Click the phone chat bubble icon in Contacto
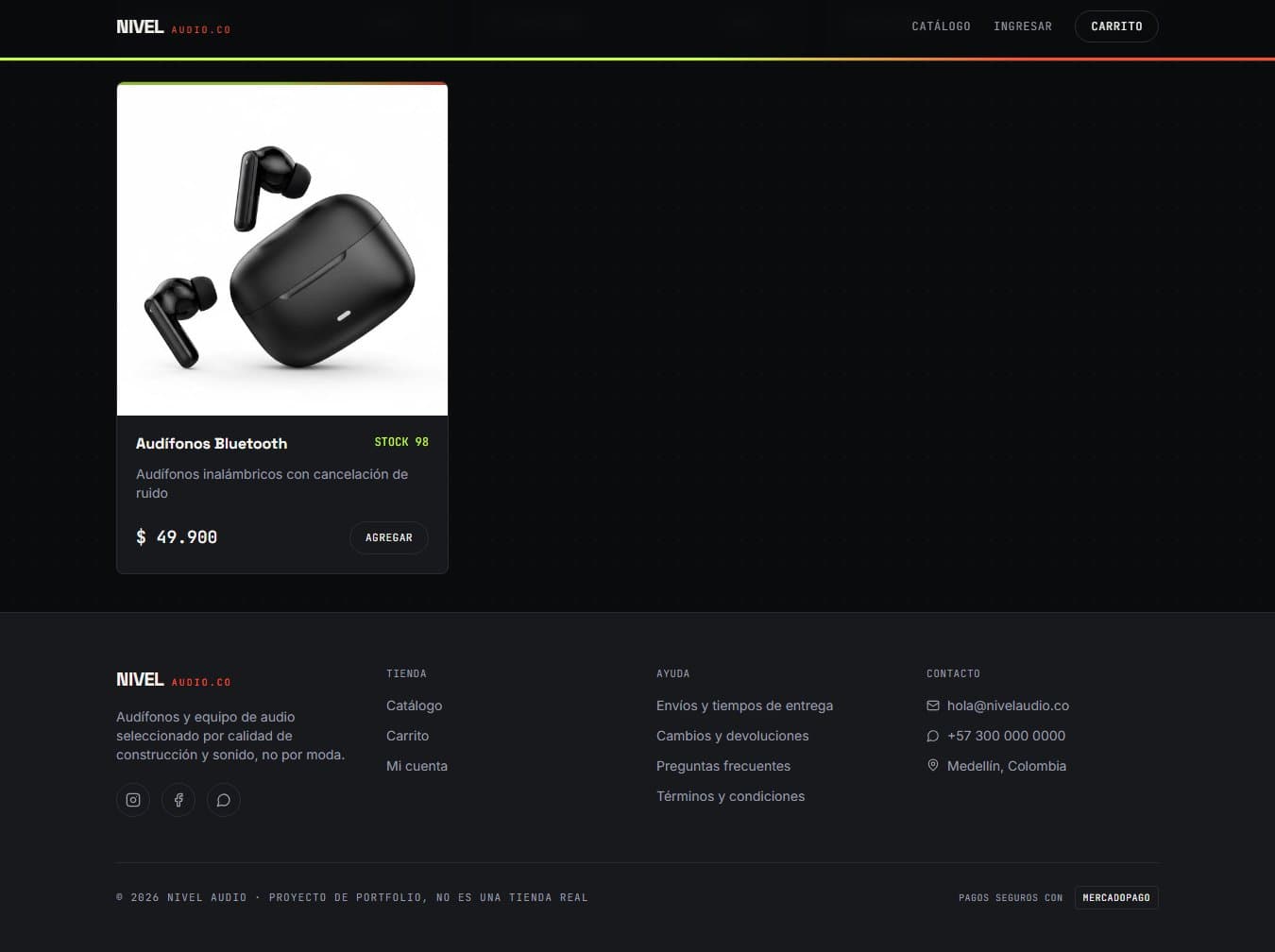Image resolution: width=1275 pixels, height=952 pixels. point(933,736)
